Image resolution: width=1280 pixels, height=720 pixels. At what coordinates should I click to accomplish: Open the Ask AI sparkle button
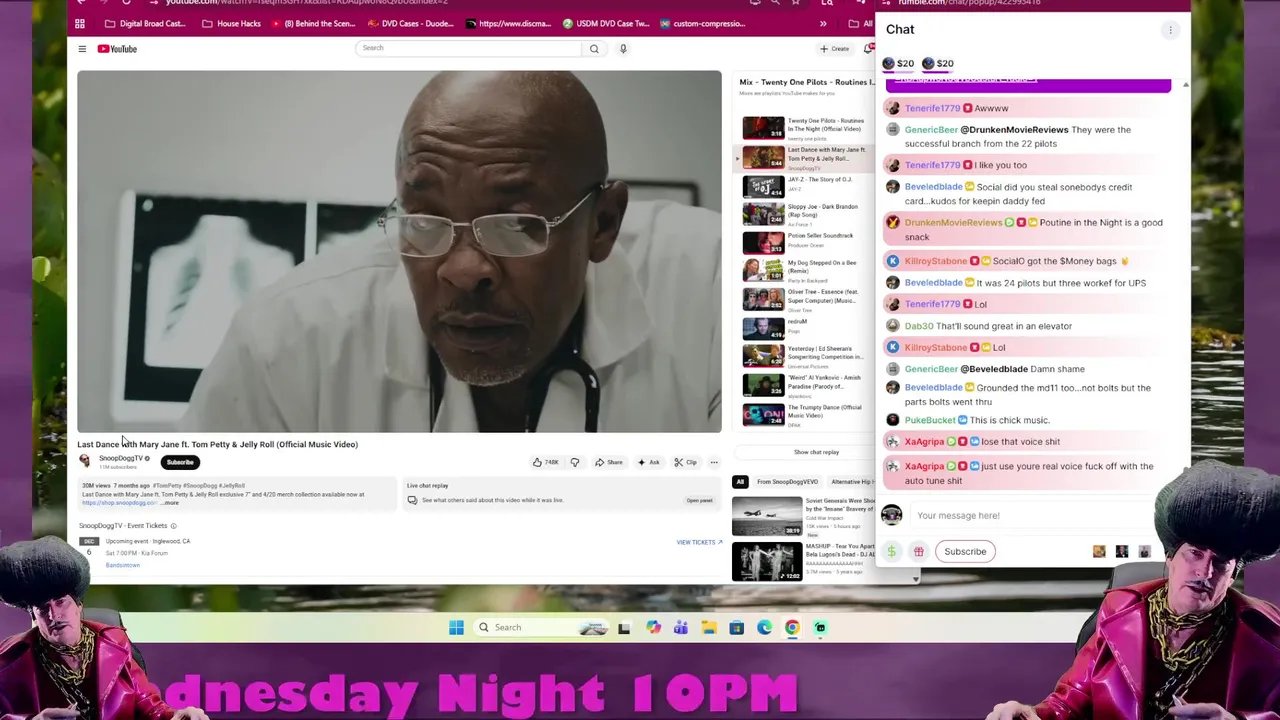tap(648, 462)
